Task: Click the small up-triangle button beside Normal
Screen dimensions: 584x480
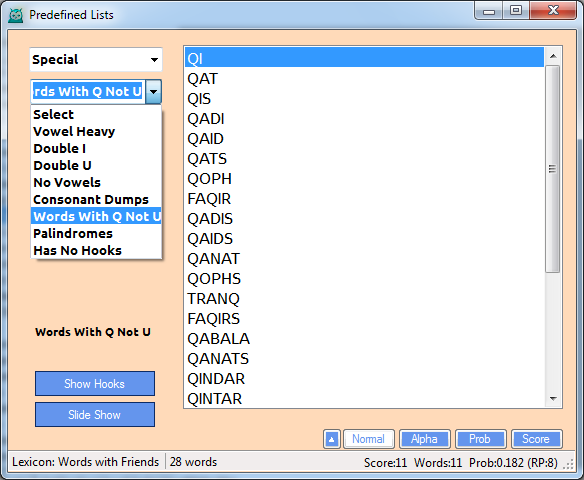Action: (331, 439)
